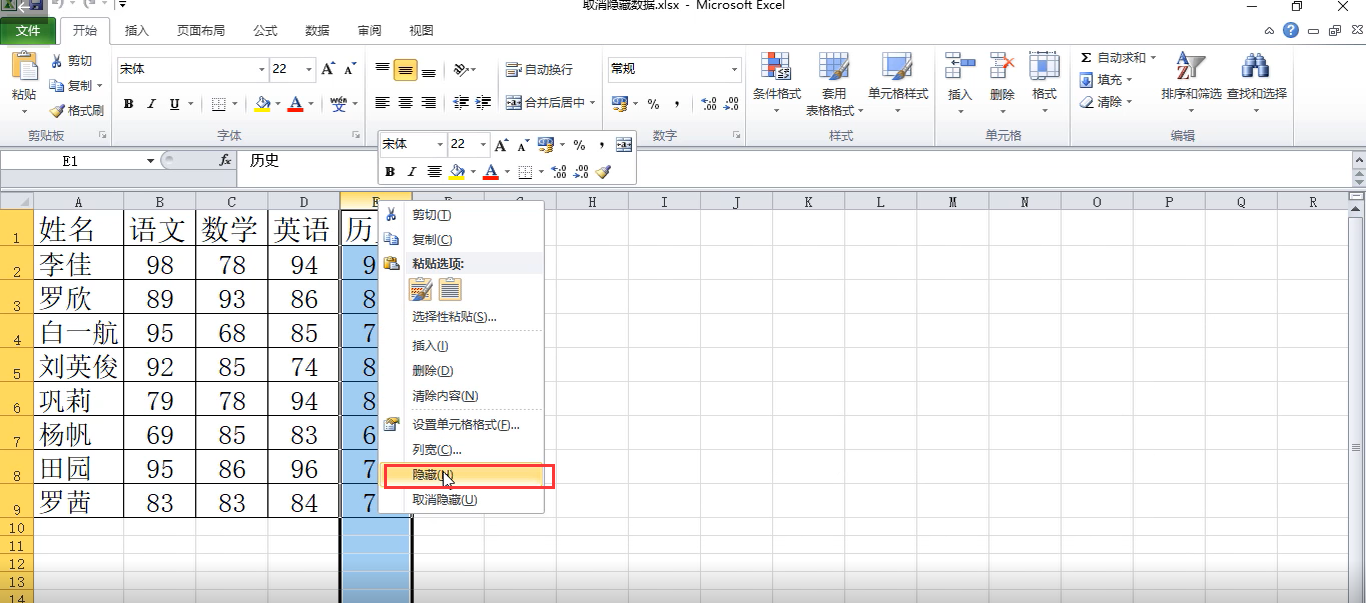Choose 选择性粘贴(S)... in context menu
This screenshot has height=603, width=1366.
pos(461,317)
